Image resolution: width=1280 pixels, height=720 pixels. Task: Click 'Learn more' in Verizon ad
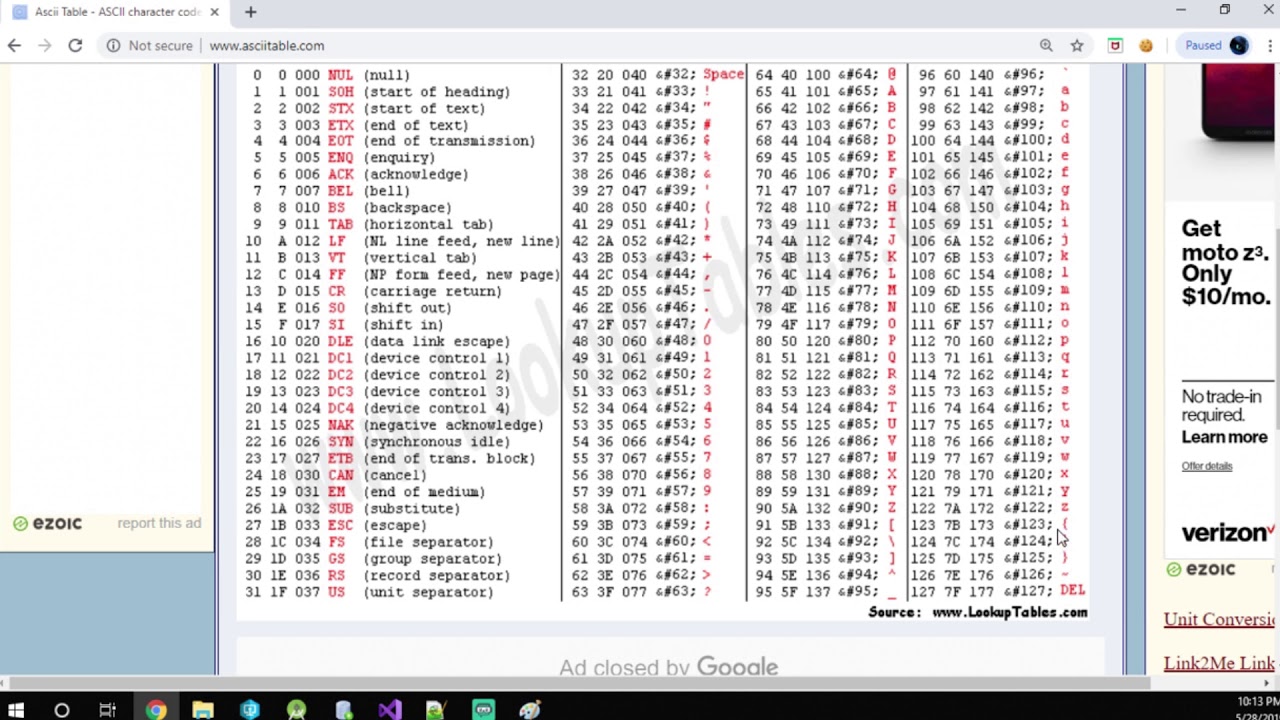pos(1224,437)
